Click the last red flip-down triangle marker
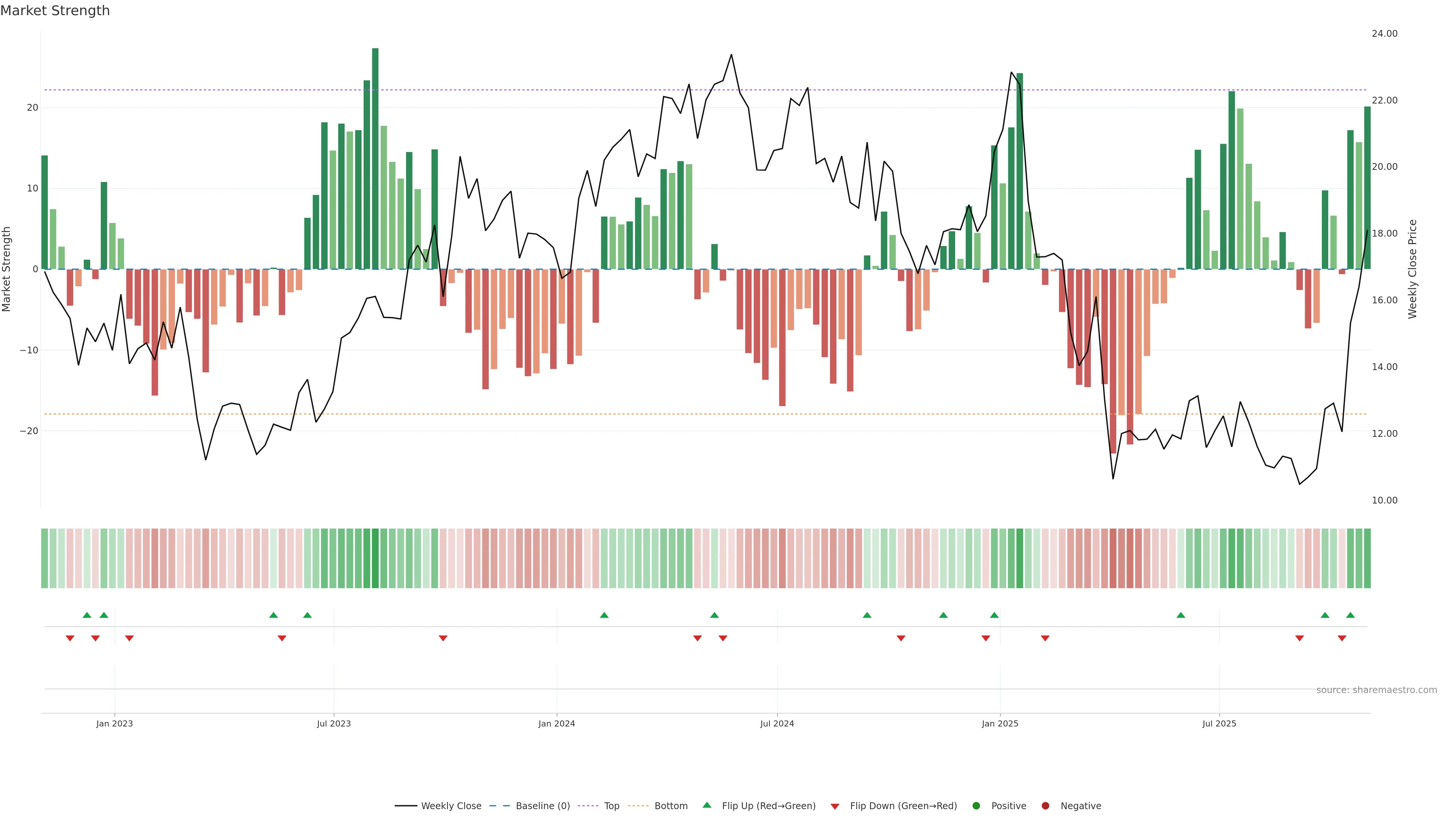Screen dimensions: 1456x819 pos(1342,638)
